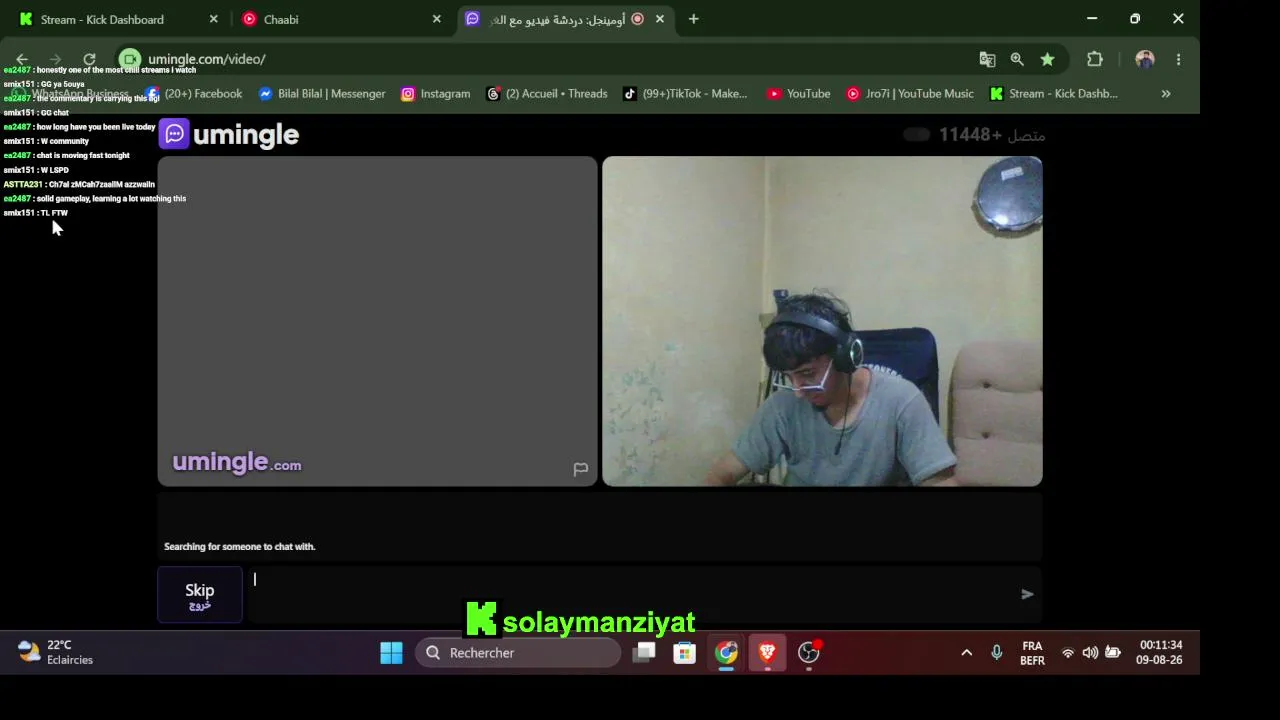Click the volume speaker tray icon
This screenshot has width=1280, height=720.
[x=1090, y=653]
